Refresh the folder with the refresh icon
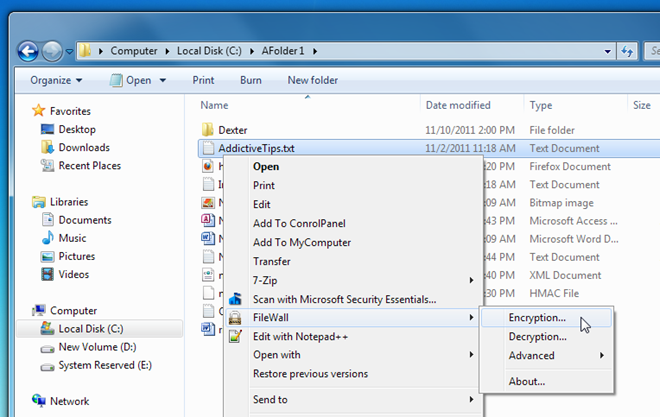This screenshot has width=660, height=417. pos(627,51)
